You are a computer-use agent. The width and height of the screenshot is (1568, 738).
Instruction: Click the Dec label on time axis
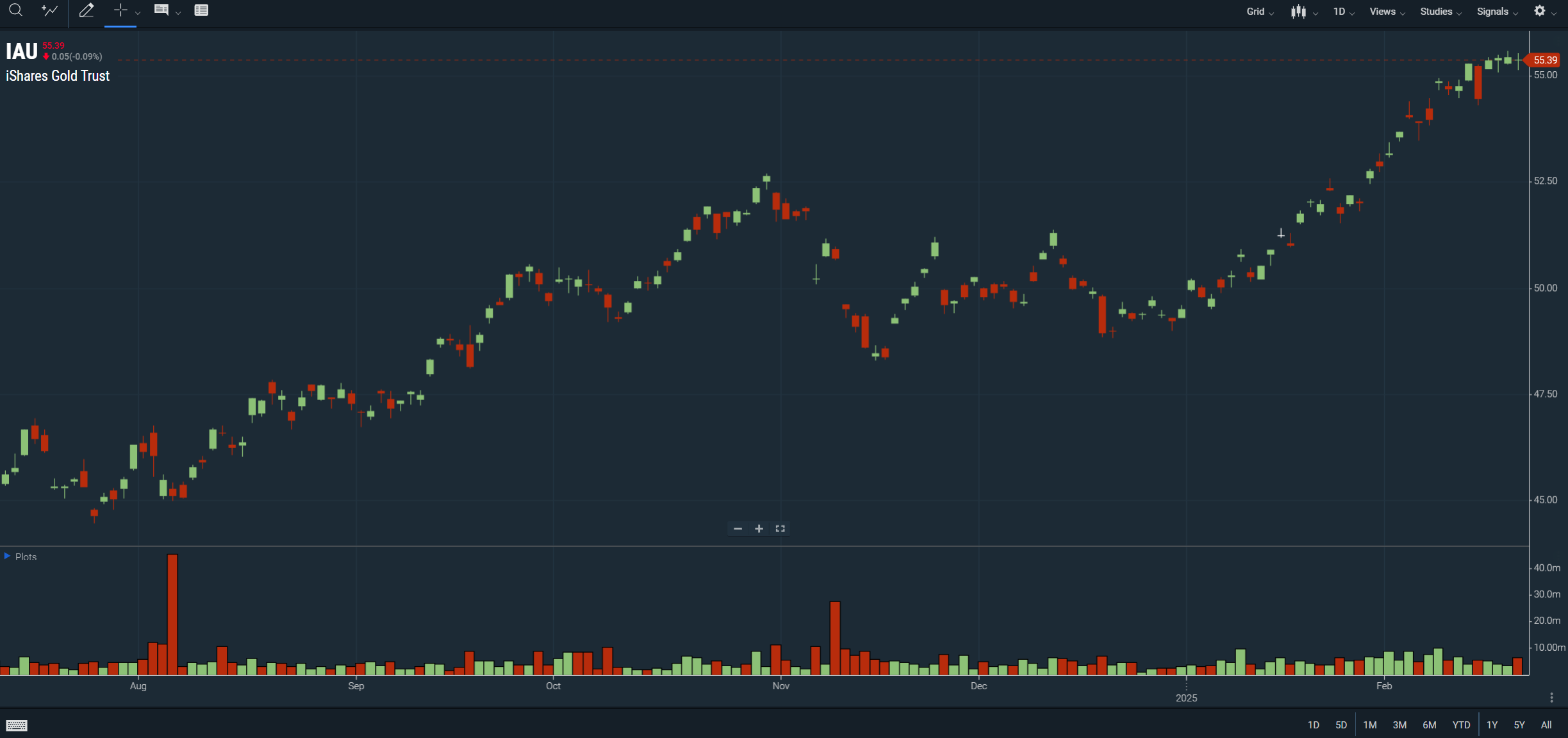tap(978, 685)
